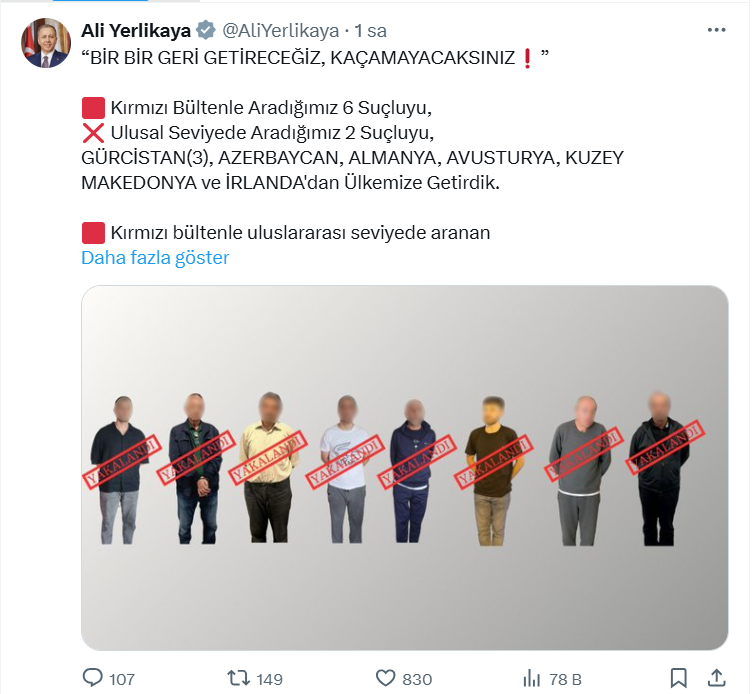The image size is (756, 694).
Task: Open view analytics bar chart icon
Action: [x=531, y=678]
